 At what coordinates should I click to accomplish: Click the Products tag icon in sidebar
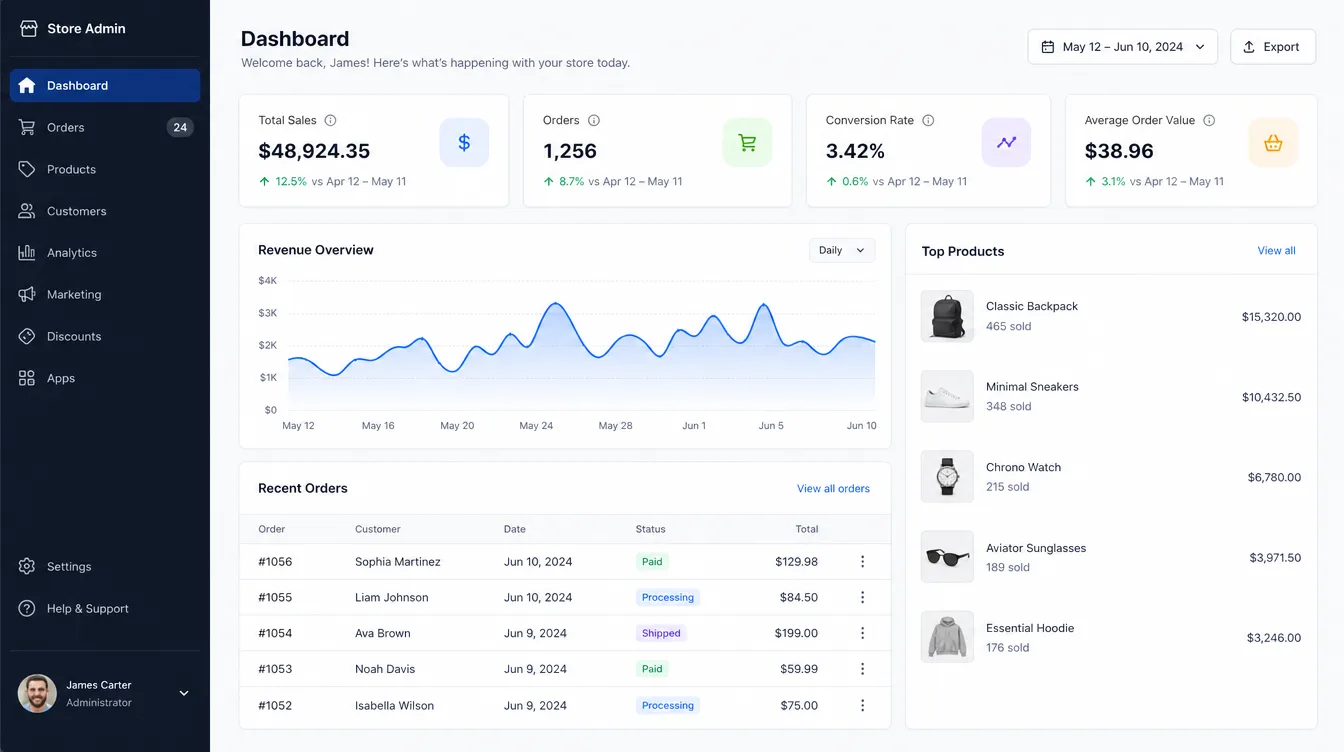[x=27, y=169]
